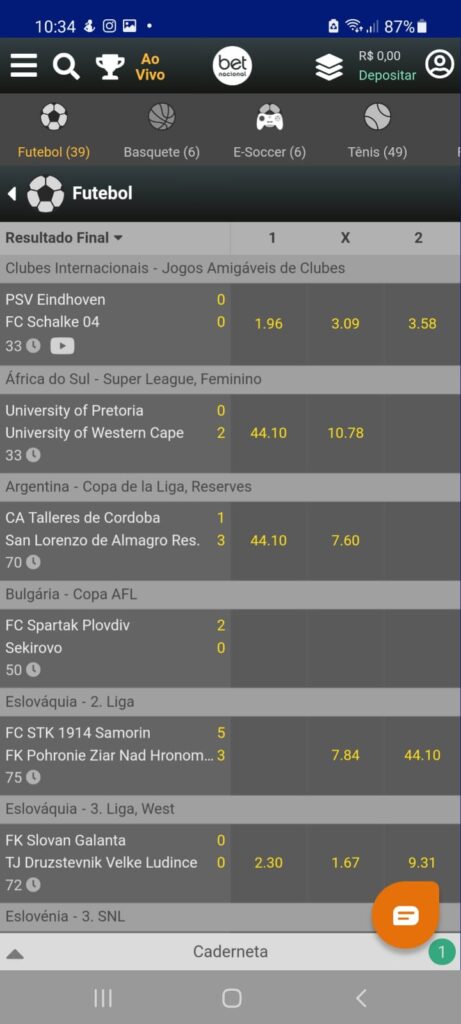Switch to the Tênis (49) tab

click(x=377, y=131)
